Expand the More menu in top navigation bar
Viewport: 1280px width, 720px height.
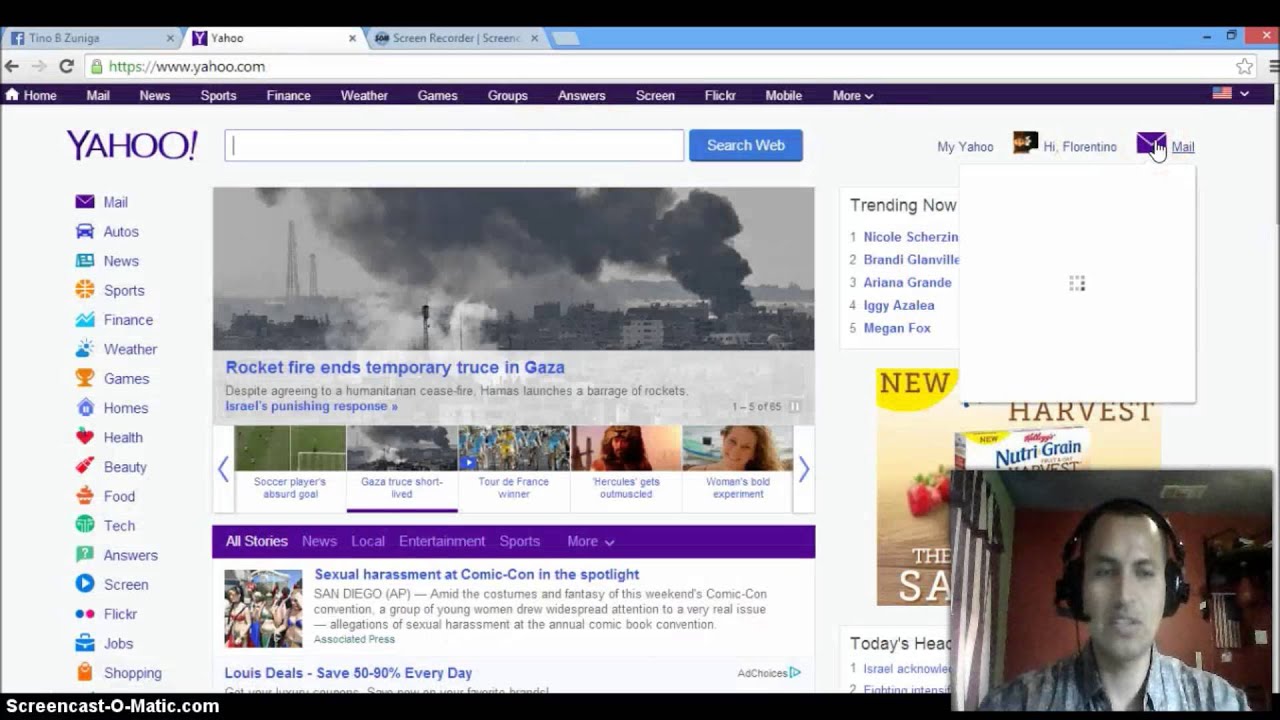tap(853, 96)
